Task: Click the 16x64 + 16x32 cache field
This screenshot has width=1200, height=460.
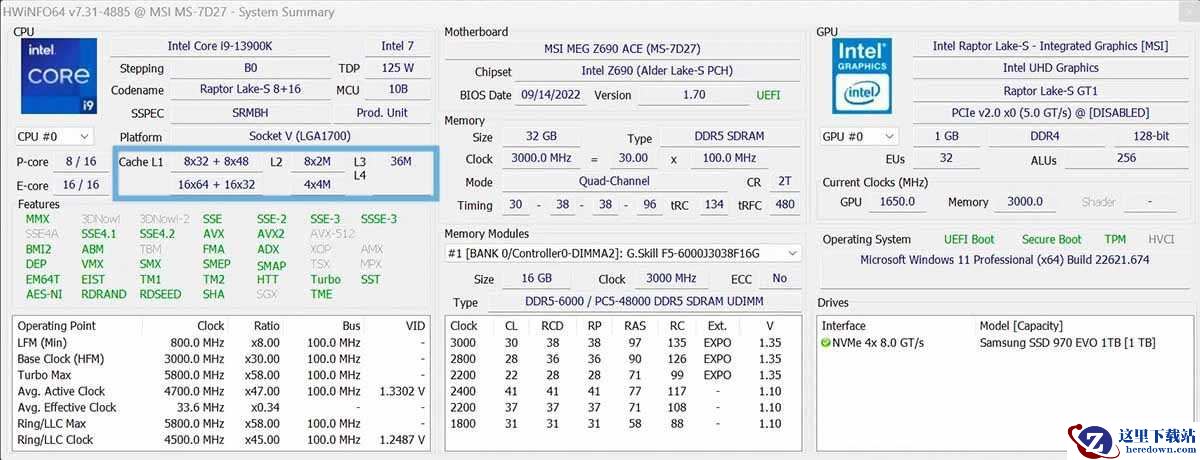Action: coord(216,185)
